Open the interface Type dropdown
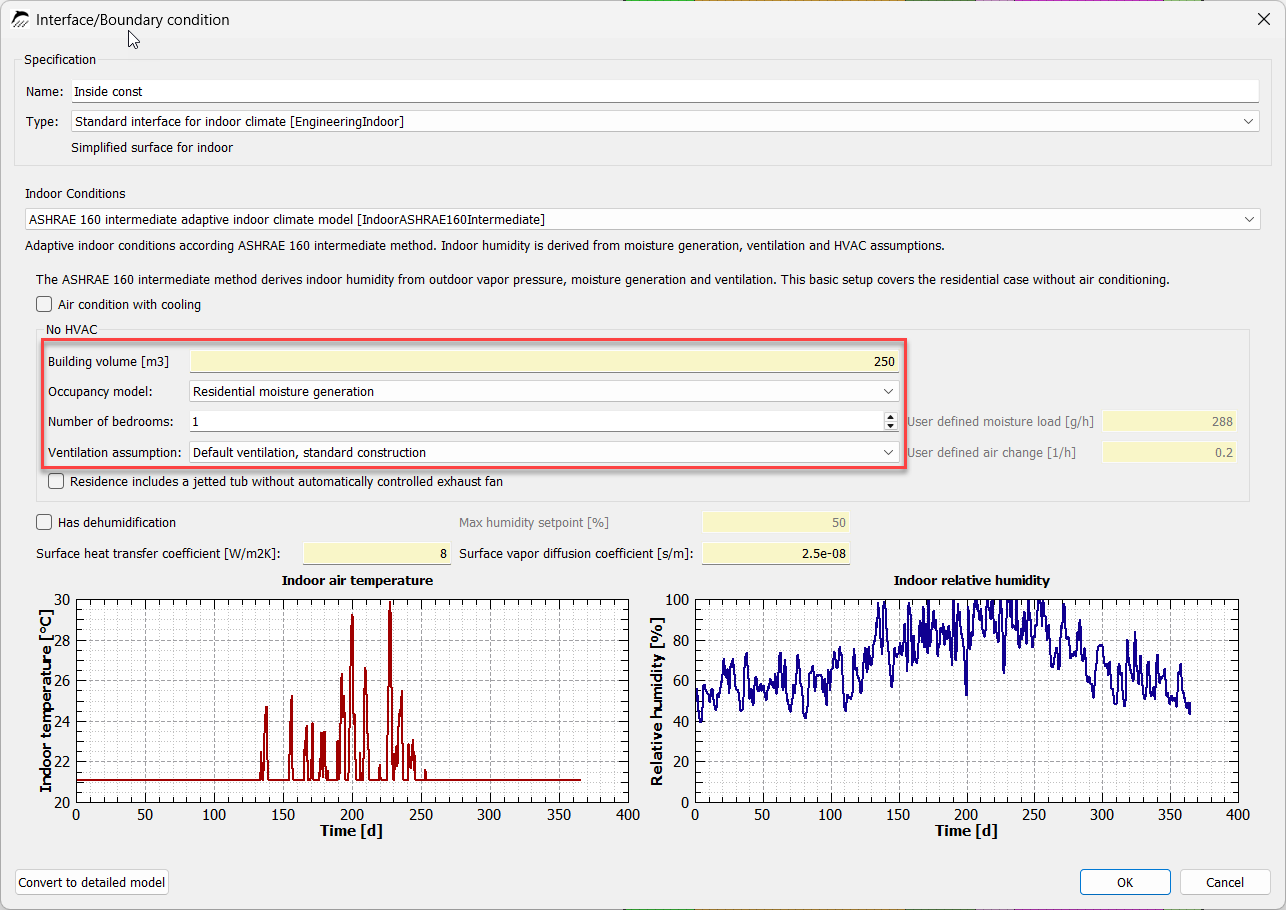 point(665,121)
